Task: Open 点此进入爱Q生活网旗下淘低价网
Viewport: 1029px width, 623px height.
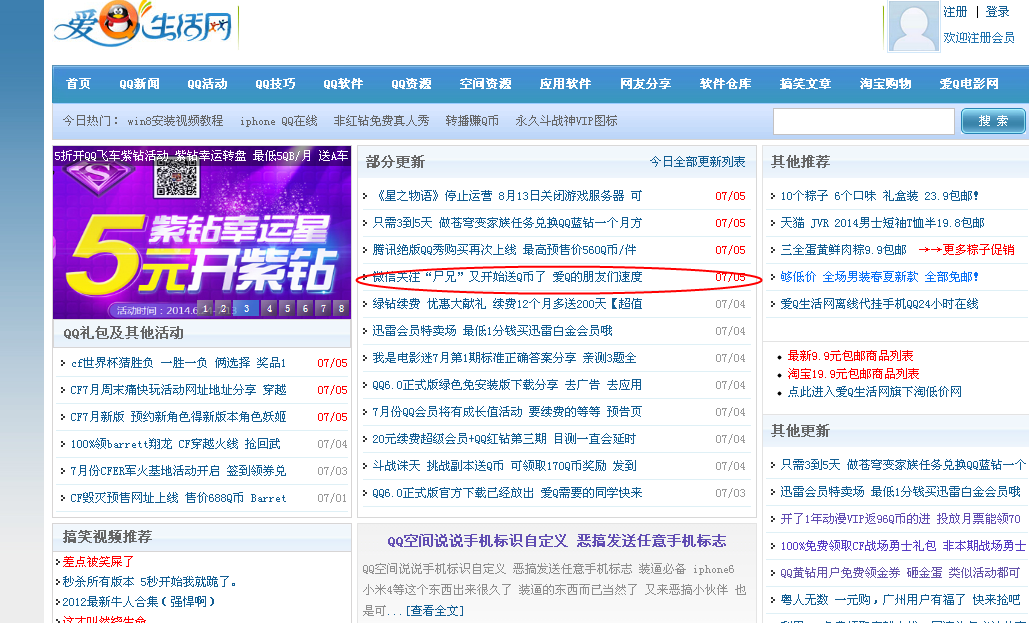Action: pos(874,391)
